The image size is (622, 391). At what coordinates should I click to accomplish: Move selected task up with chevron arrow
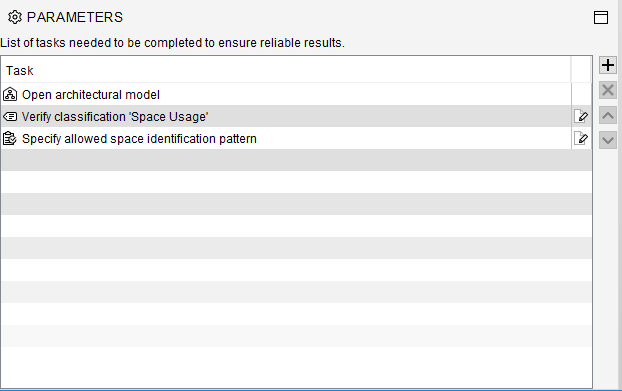(607, 115)
